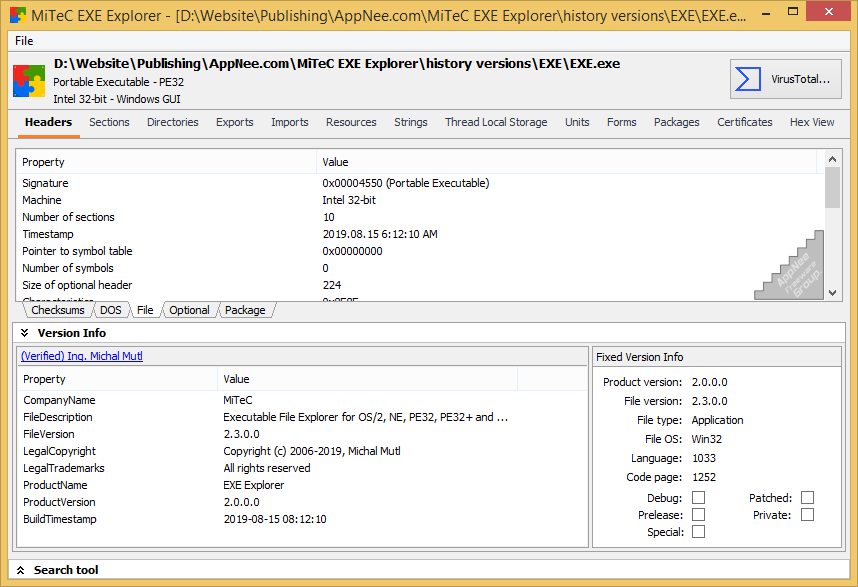This screenshot has height=587, width=858.
Task: Select the ProductVersion row
Action: pos(303,502)
